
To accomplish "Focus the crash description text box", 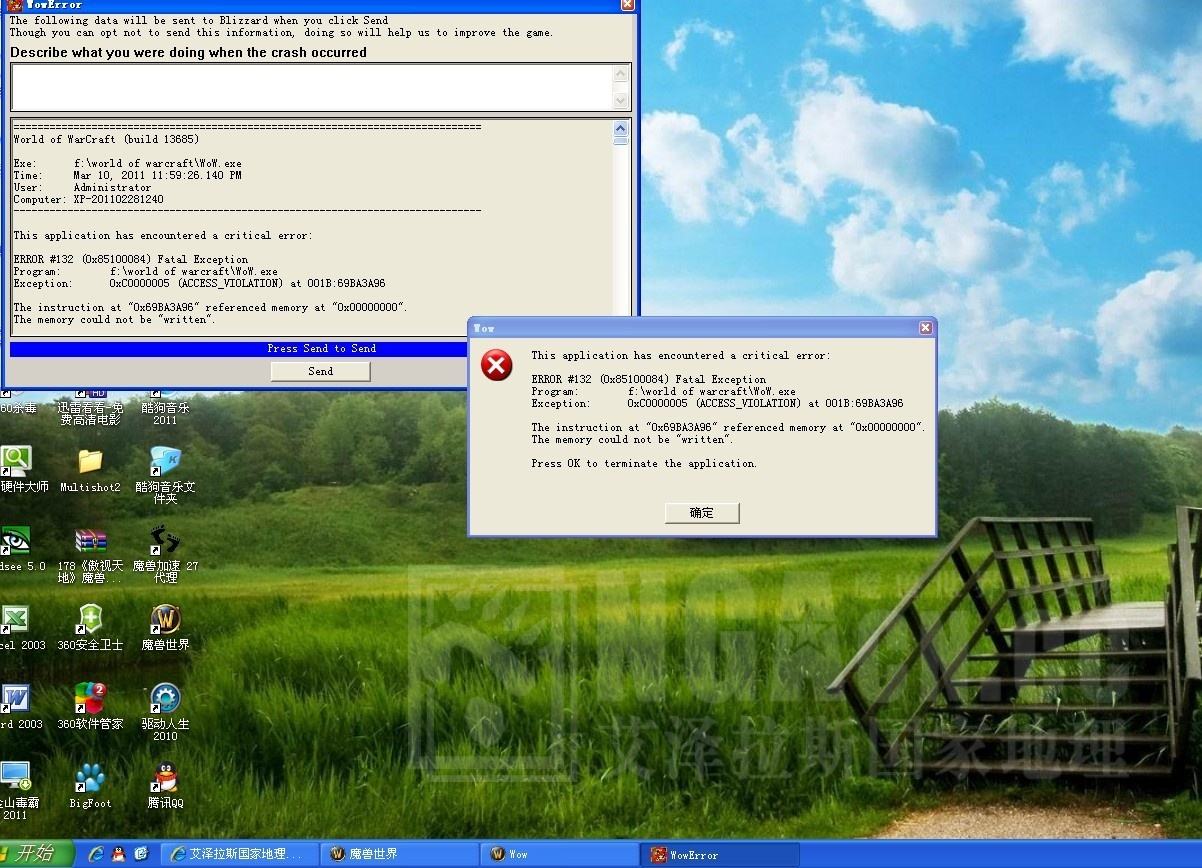I will [312, 87].
